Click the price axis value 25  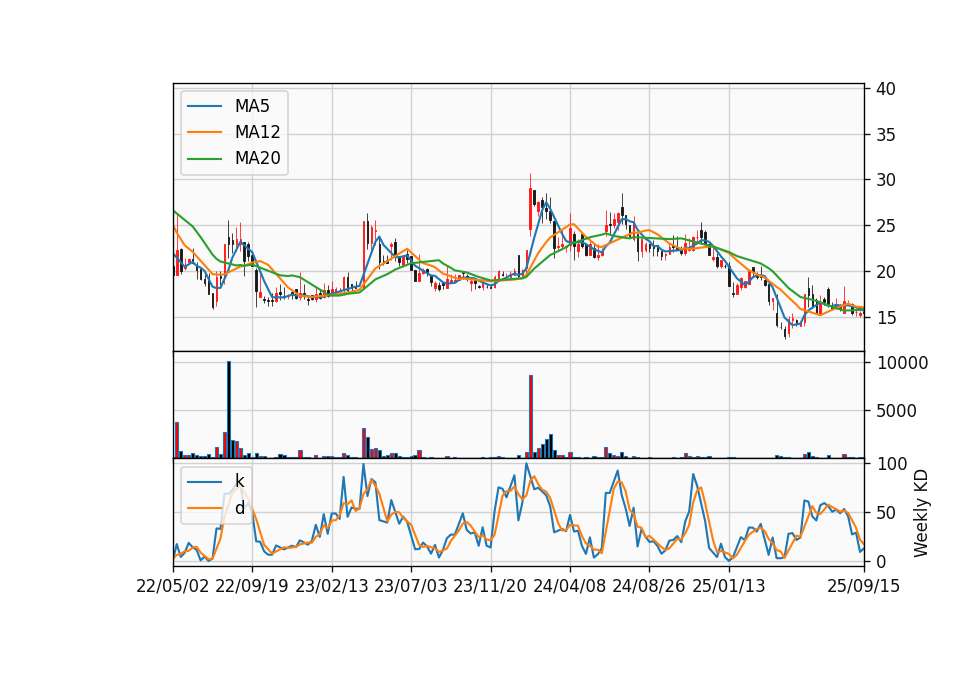point(885,226)
